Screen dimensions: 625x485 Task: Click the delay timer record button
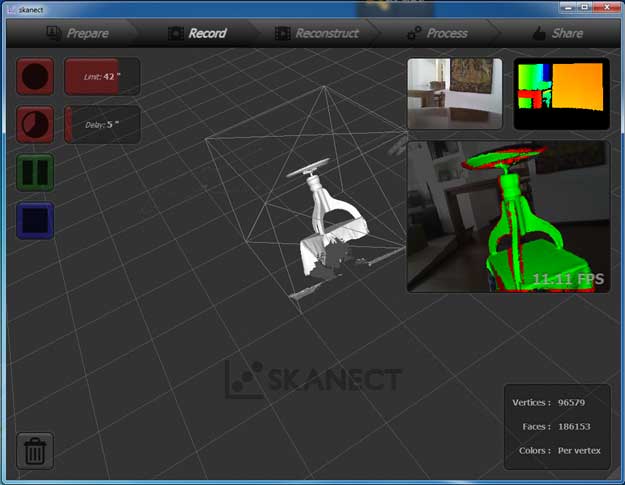[35, 125]
